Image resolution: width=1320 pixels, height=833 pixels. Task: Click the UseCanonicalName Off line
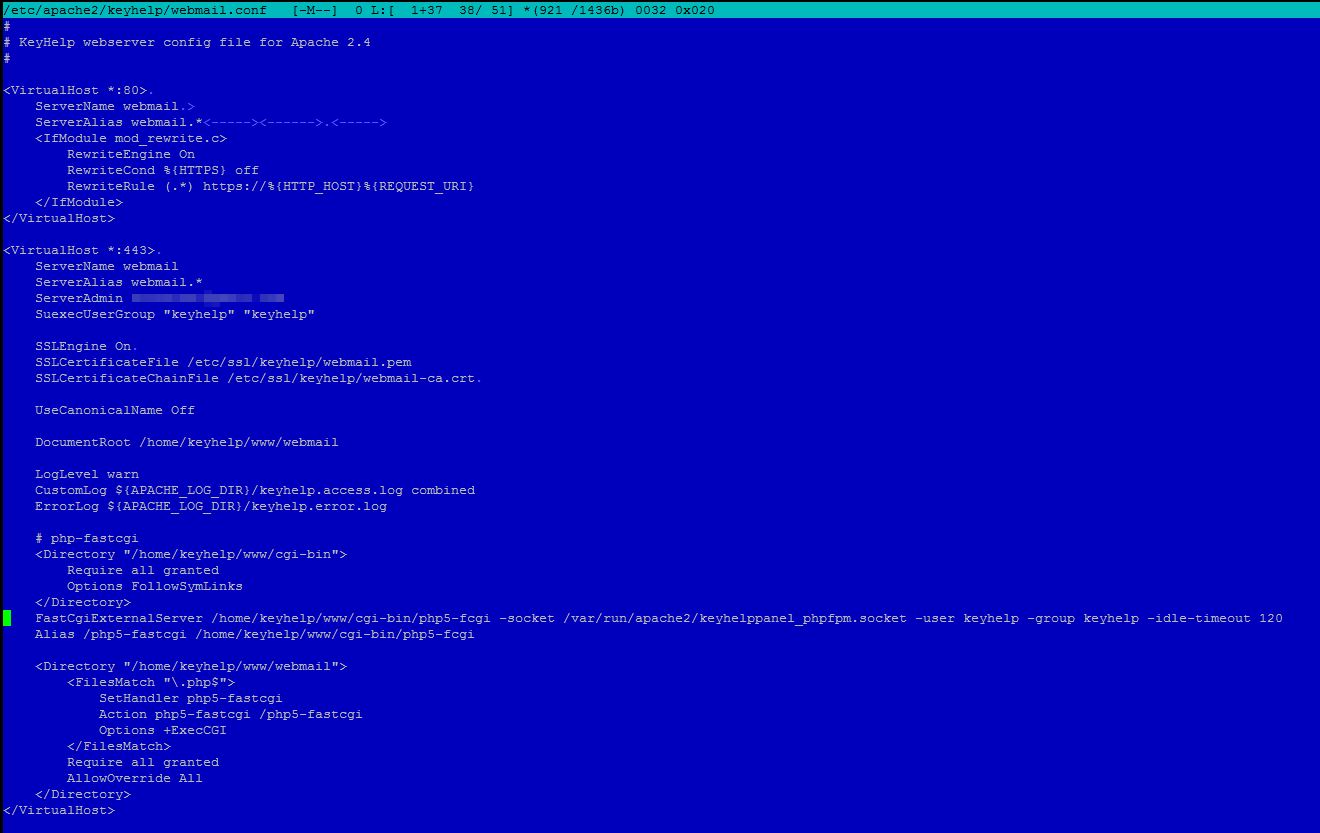click(114, 410)
